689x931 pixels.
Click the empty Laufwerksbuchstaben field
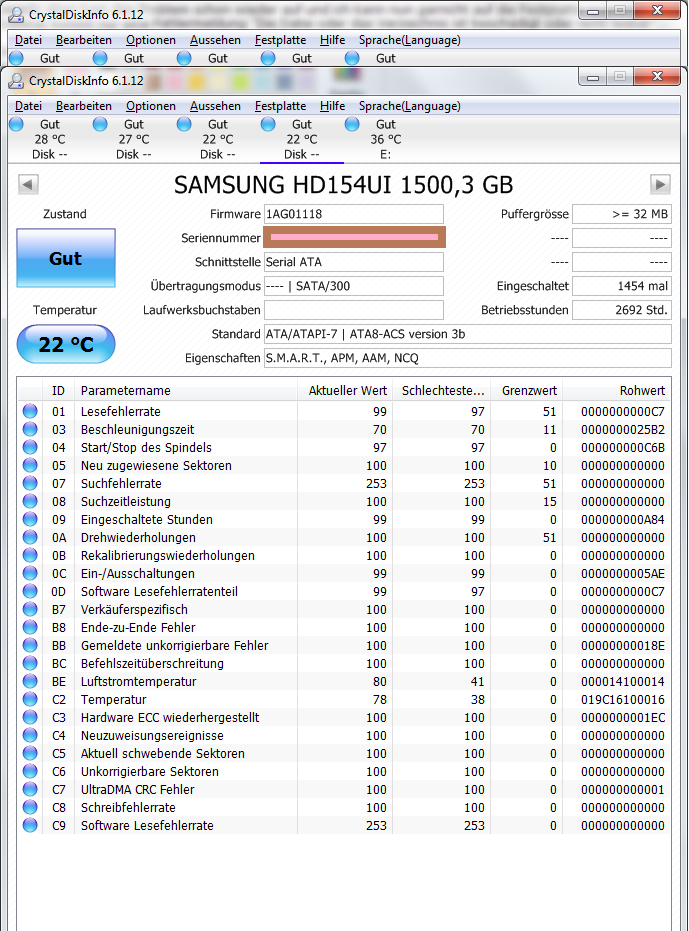[x=353, y=310]
